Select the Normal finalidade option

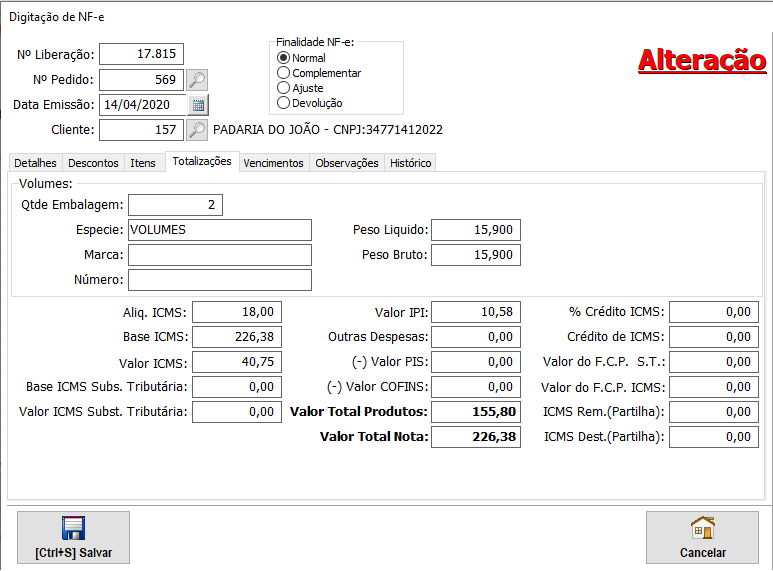(284, 58)
